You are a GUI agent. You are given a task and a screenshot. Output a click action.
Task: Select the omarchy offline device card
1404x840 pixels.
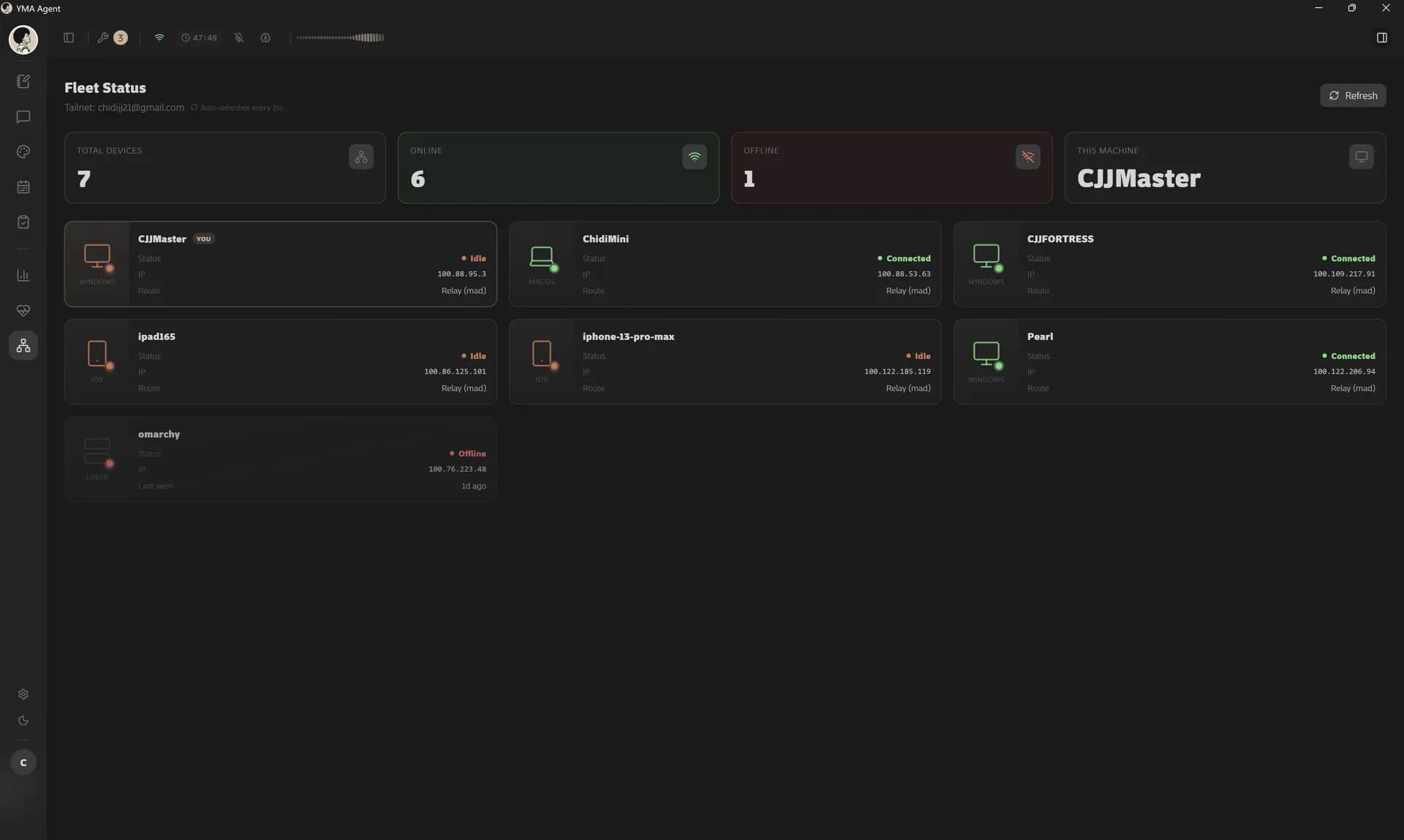[280, 458]
